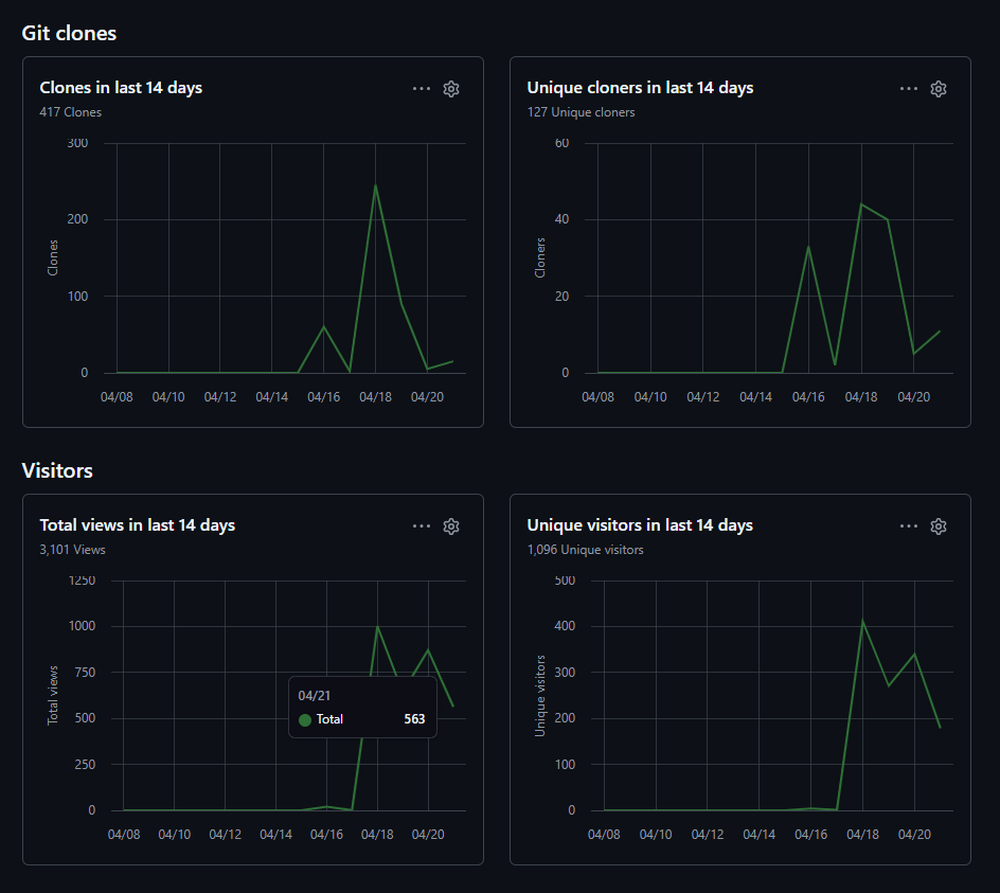This screenshot has height=893, width=1000.
Task: Click the 04/16 spike on Unique cloners chart
Action: (808, 247)
